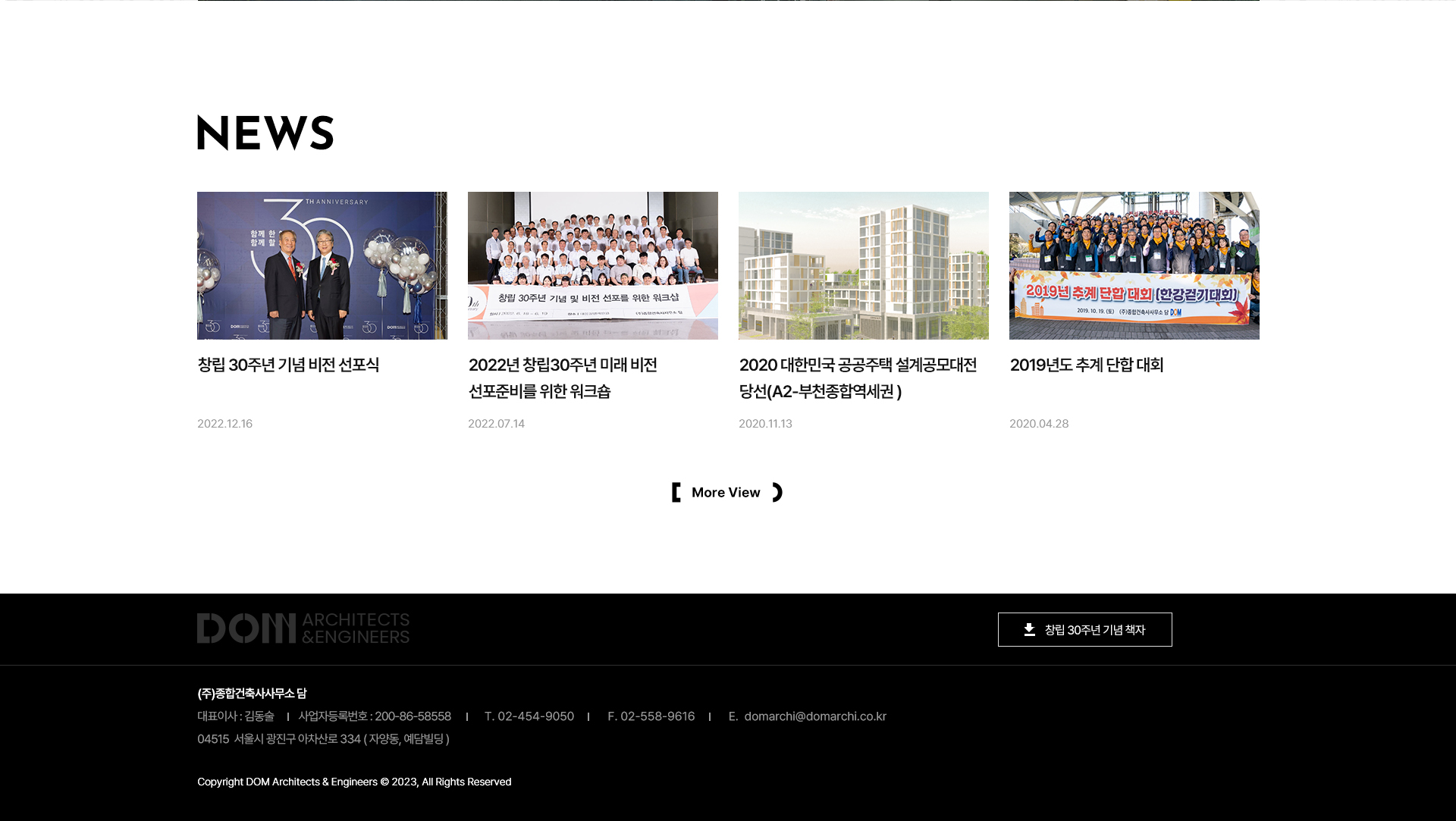Open the public housing building rendering thumbnail
The height and width of the screenshot is (821, 1456).
(x=863, y=265)
